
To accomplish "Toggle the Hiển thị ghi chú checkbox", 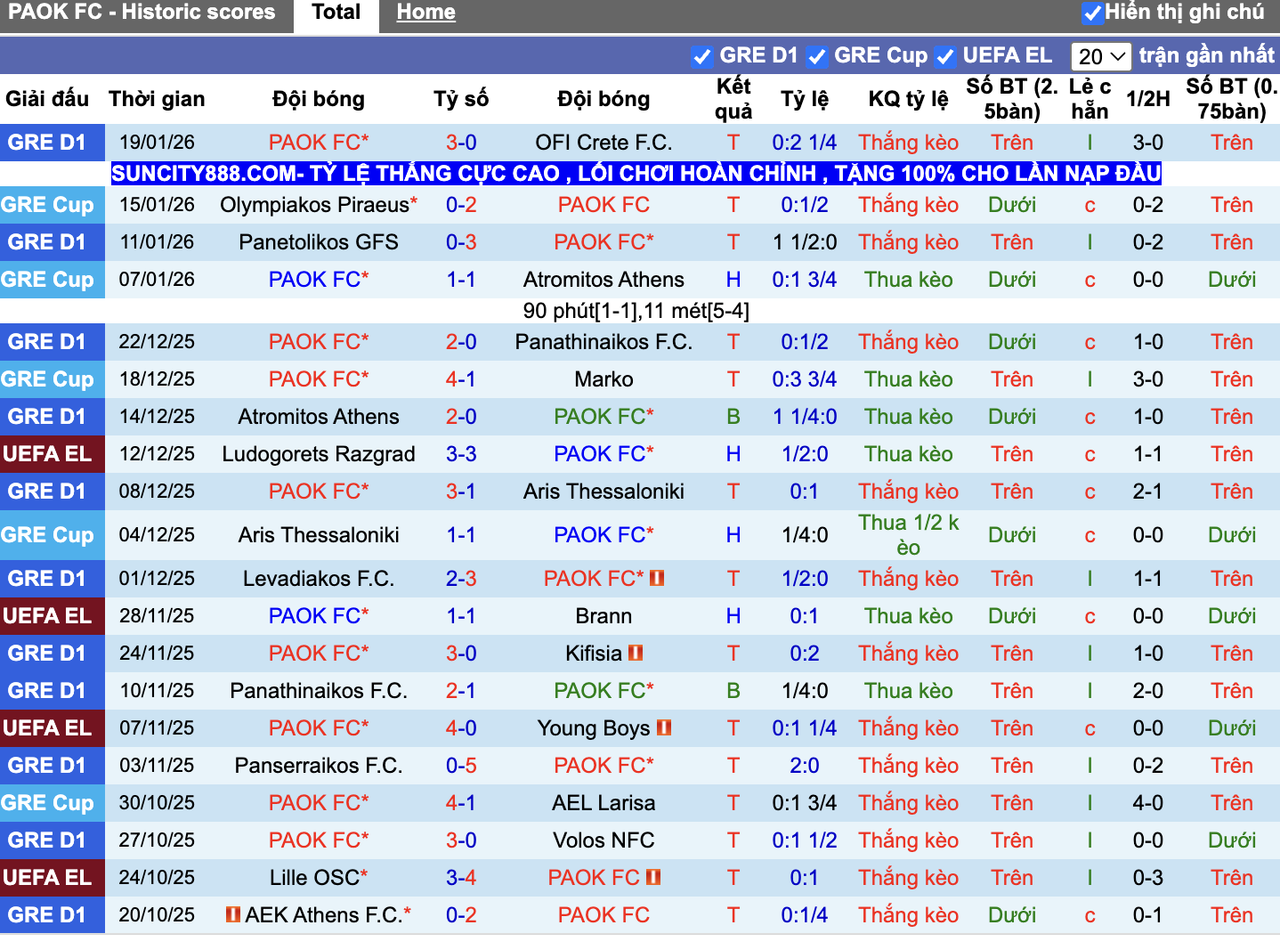I will 1092,13.
